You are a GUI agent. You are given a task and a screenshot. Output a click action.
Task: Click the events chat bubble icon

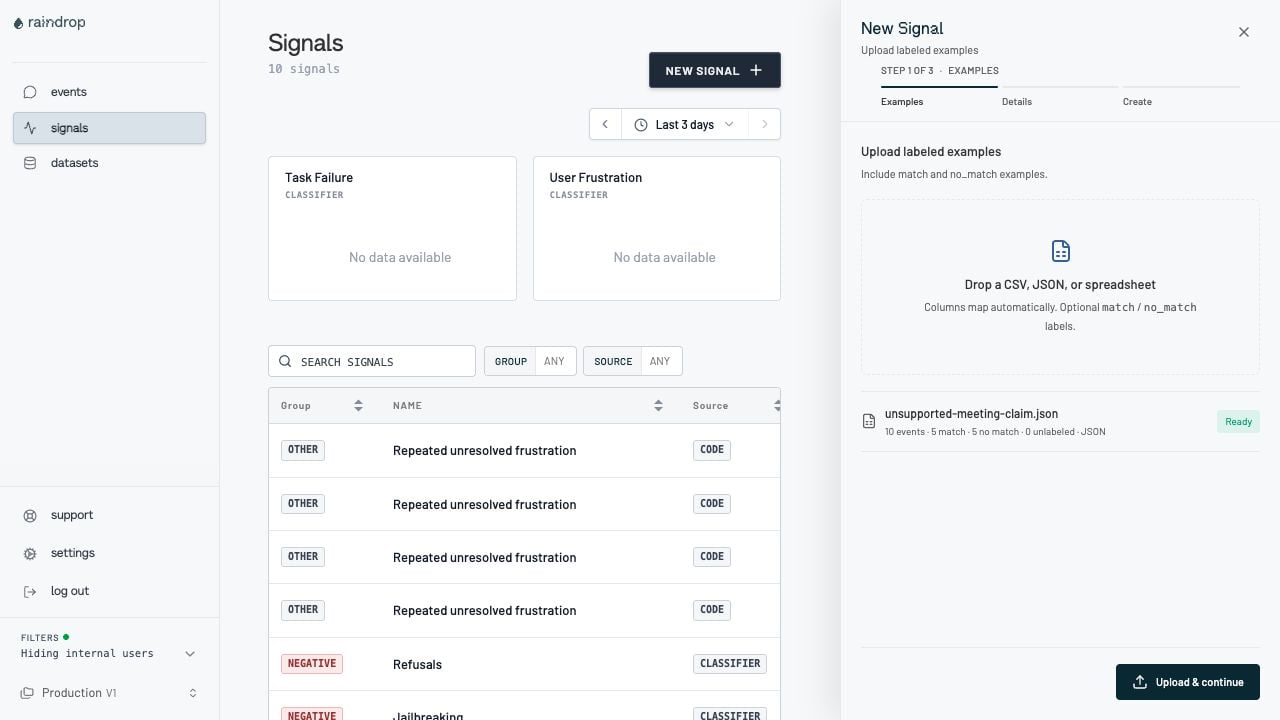(x=30, y=92)
